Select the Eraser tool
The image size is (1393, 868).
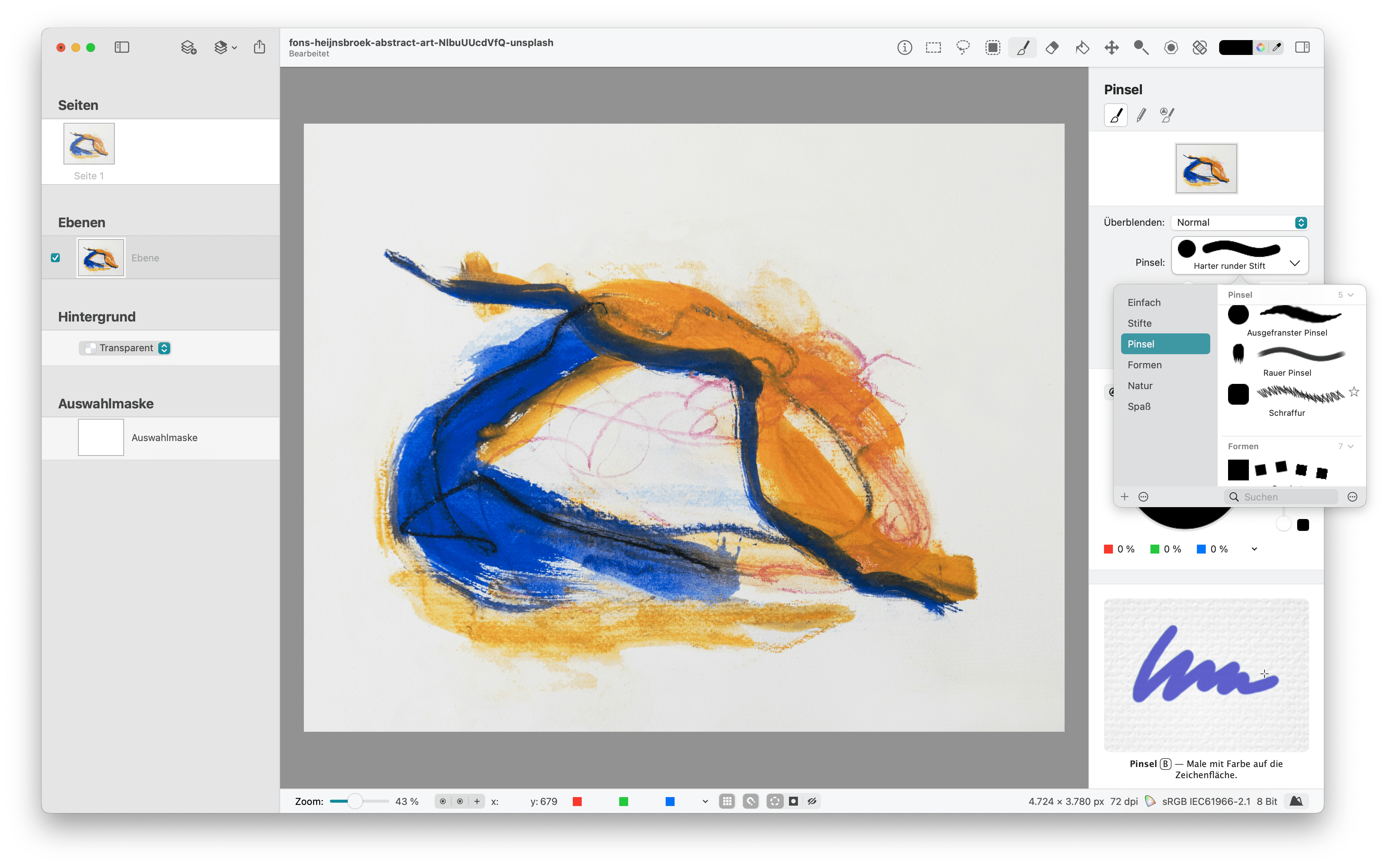click(1052, 48)
